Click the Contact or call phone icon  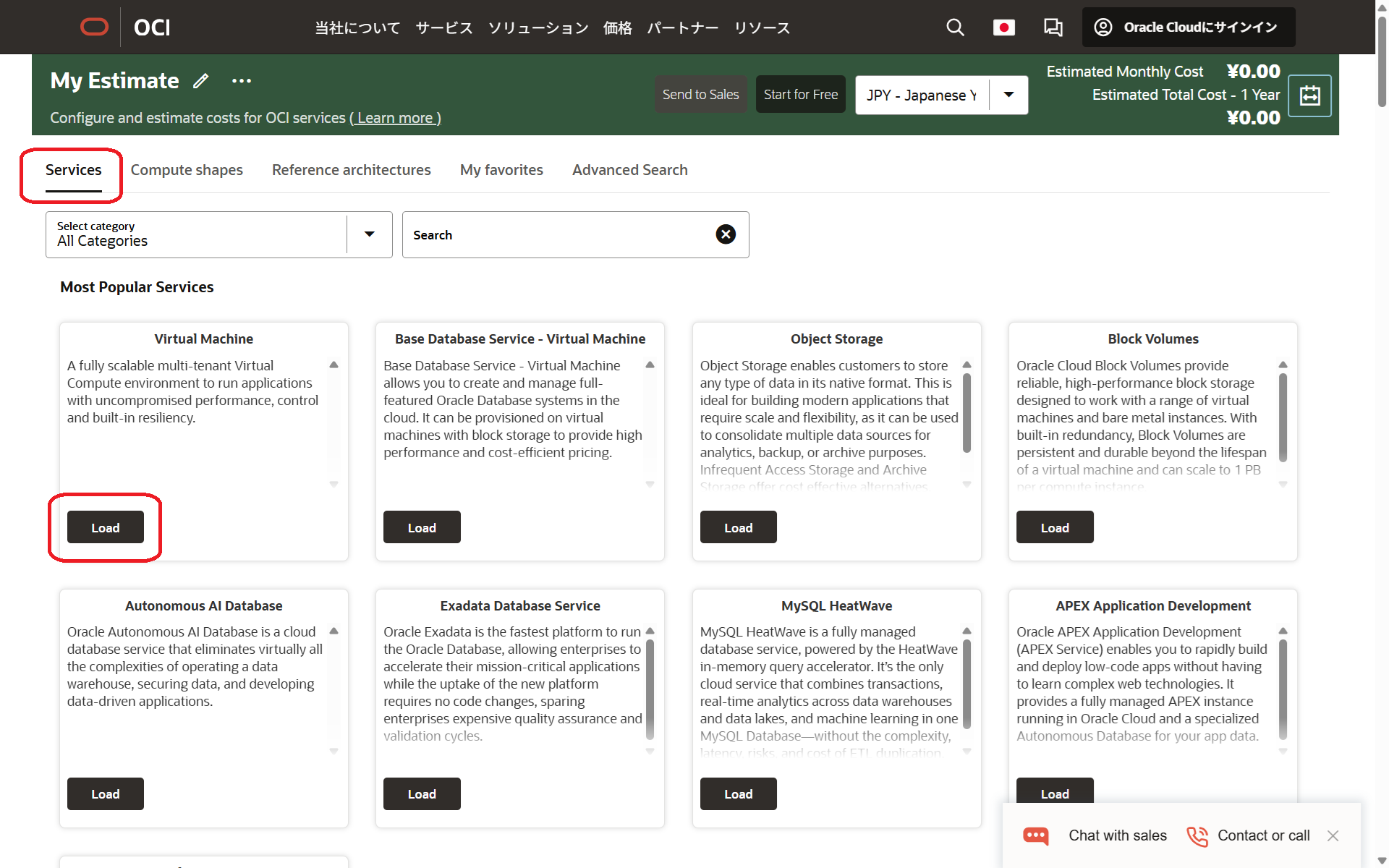[1197, 836]
